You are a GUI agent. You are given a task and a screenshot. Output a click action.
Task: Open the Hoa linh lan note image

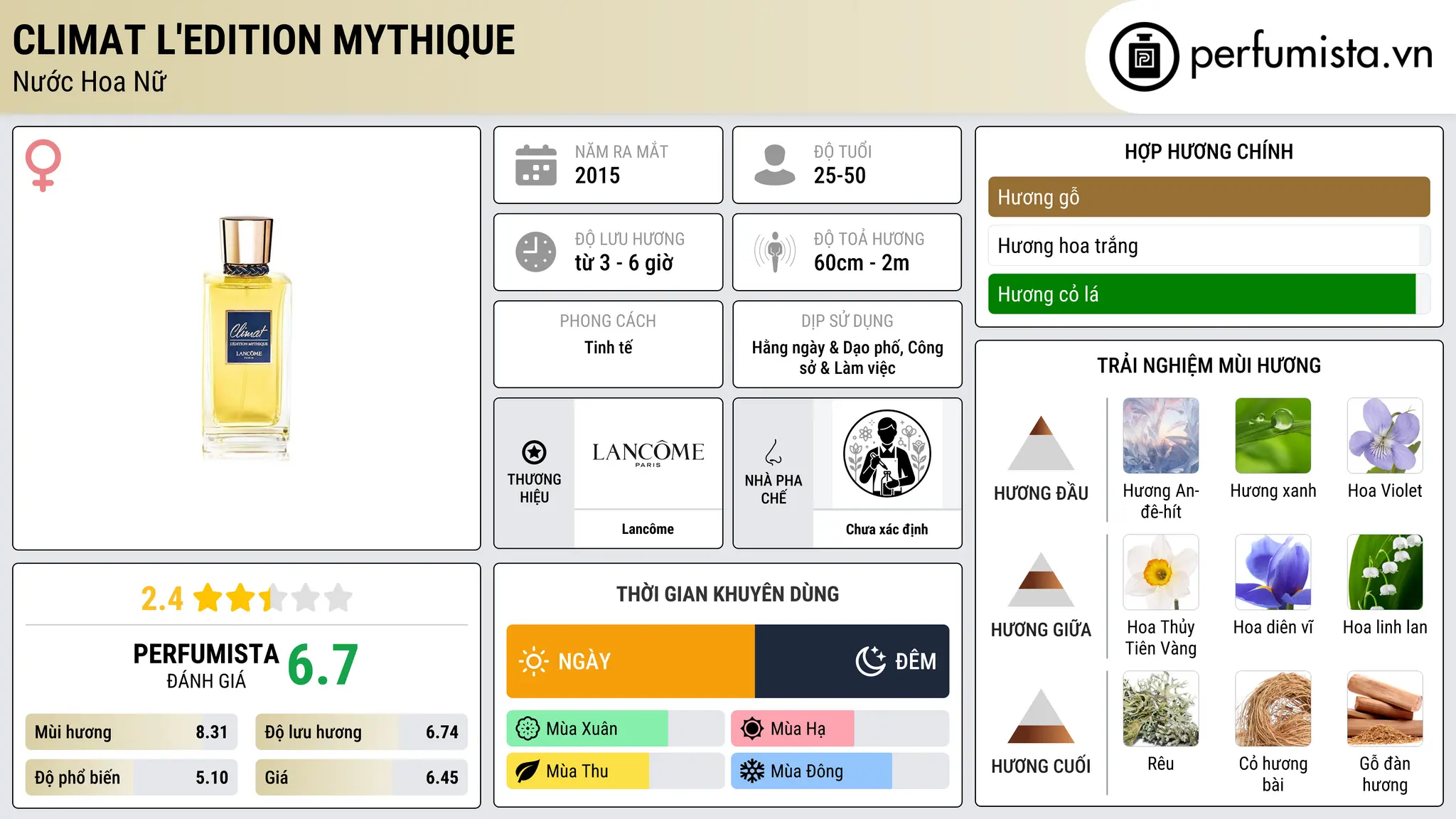[x=1385, y=572]
